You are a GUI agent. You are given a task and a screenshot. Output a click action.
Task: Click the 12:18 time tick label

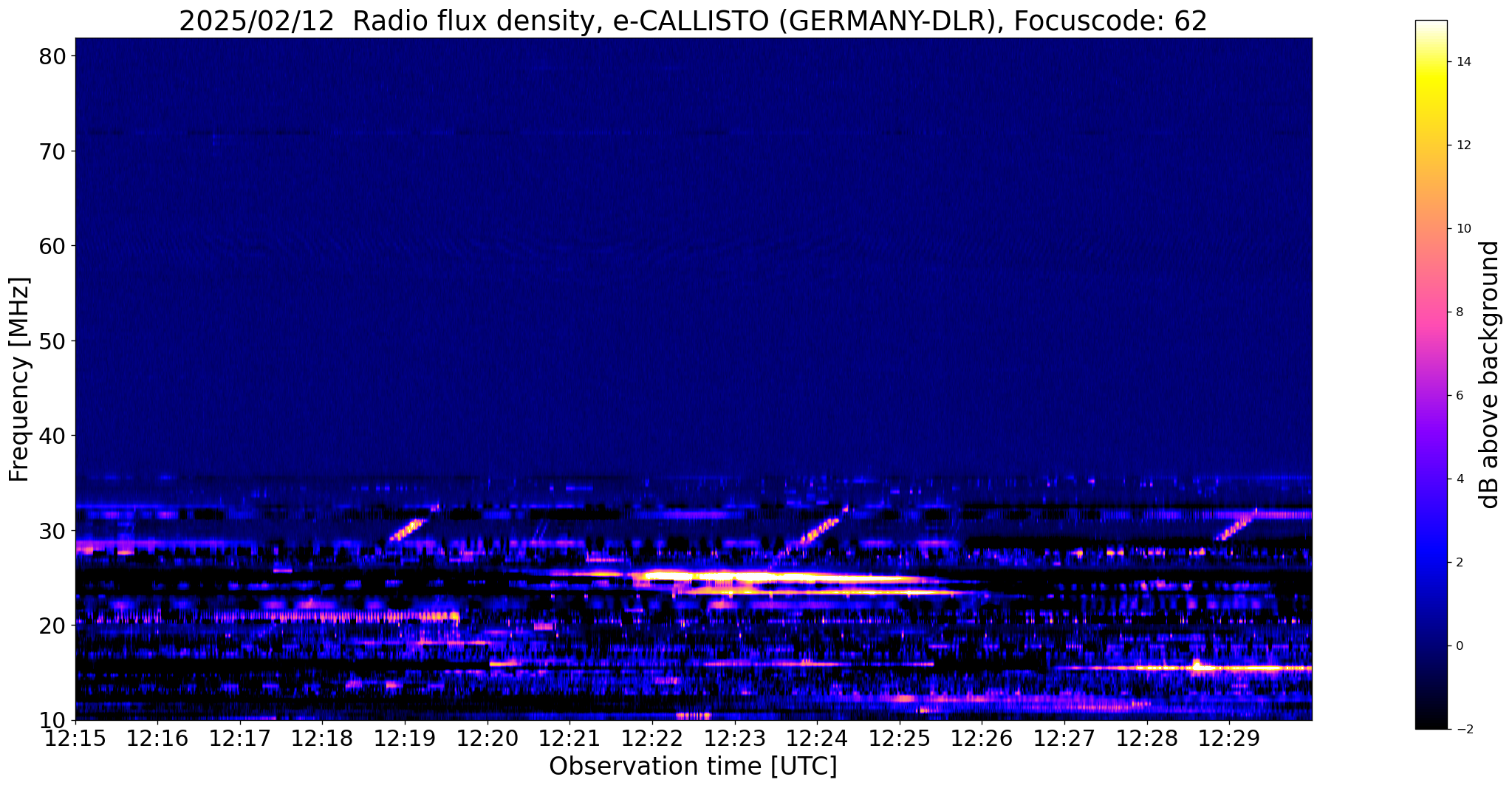pyautogui.click(x=323, y=739)
